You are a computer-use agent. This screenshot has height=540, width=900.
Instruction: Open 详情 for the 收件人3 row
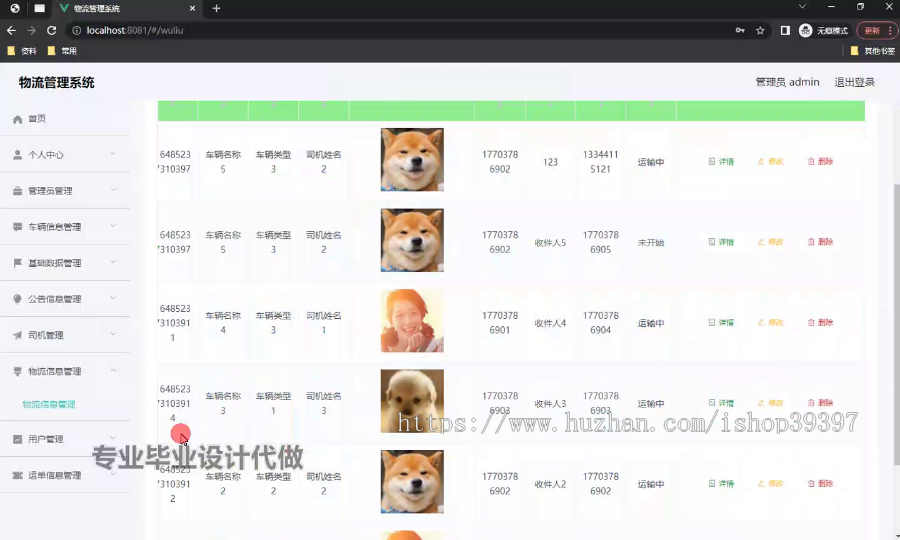pyautogui.click(x=721, y=403)
